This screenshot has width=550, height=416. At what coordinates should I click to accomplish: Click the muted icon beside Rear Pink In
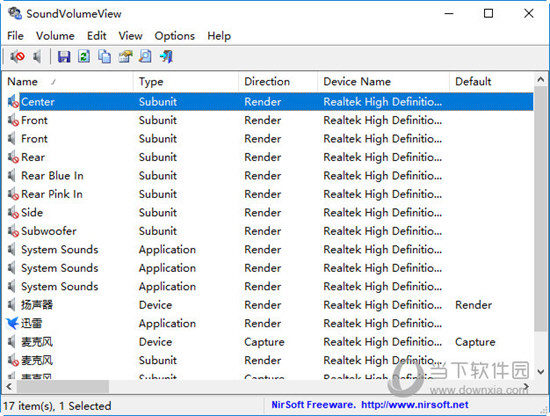[x=13, y=194]
